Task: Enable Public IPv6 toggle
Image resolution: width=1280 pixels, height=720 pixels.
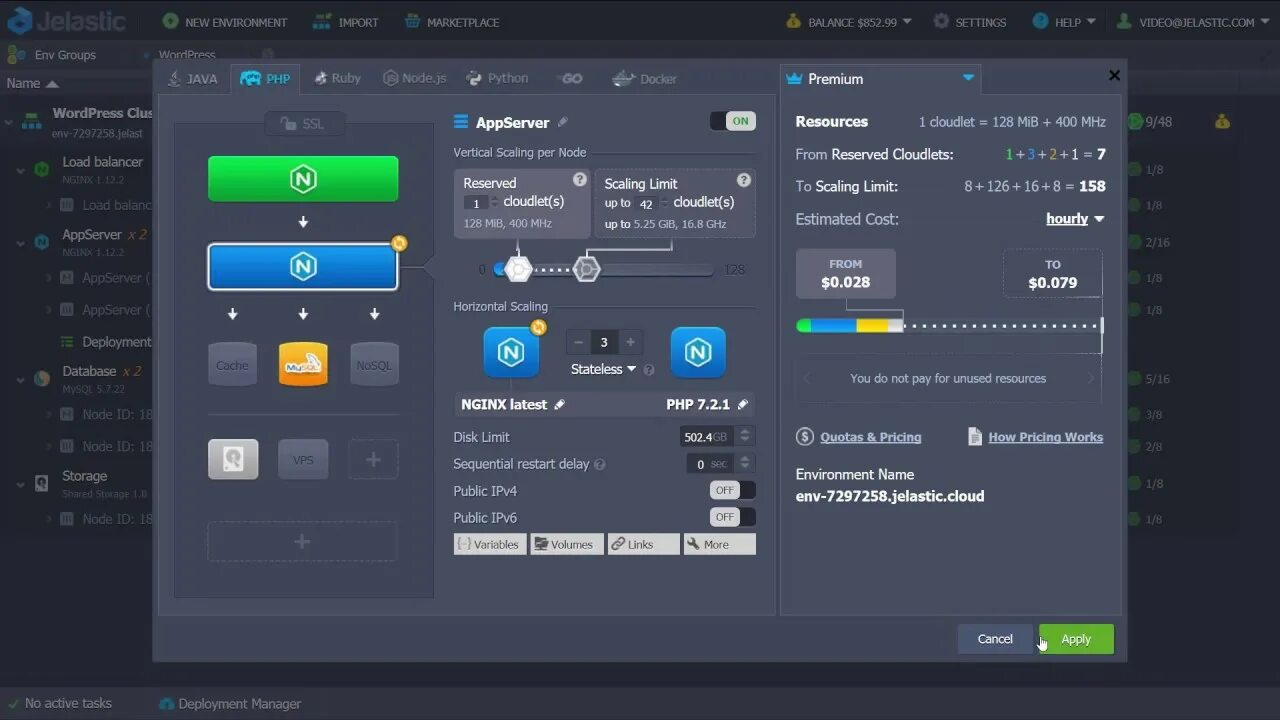Action: [733, 517]
